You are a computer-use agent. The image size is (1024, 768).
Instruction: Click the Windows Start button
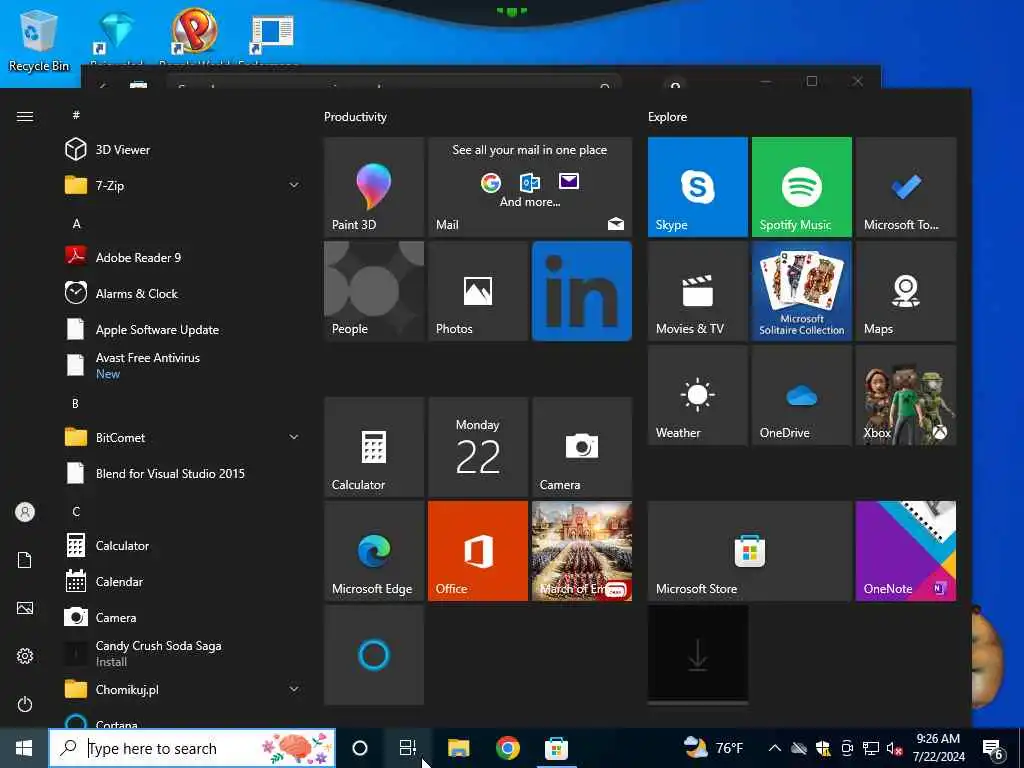[24, 748]
